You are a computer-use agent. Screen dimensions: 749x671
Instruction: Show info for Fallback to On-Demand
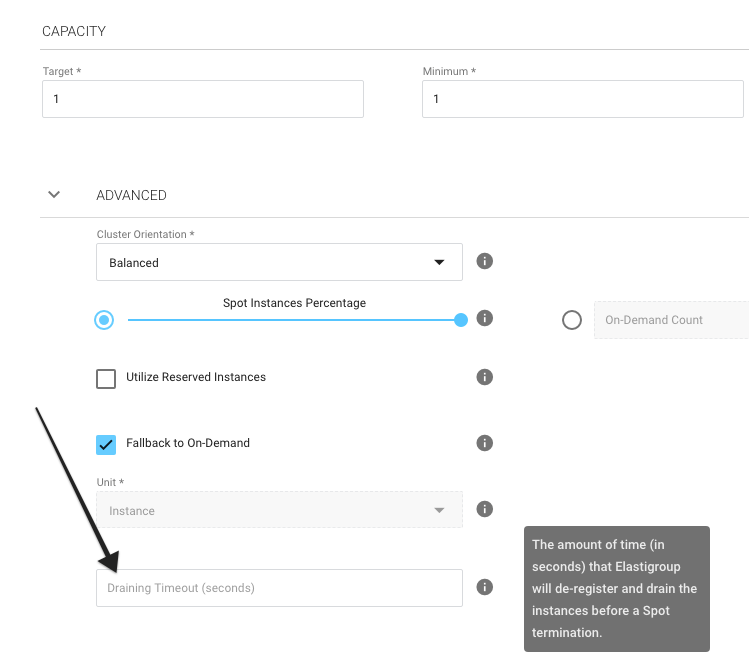[x=485, y=443]
